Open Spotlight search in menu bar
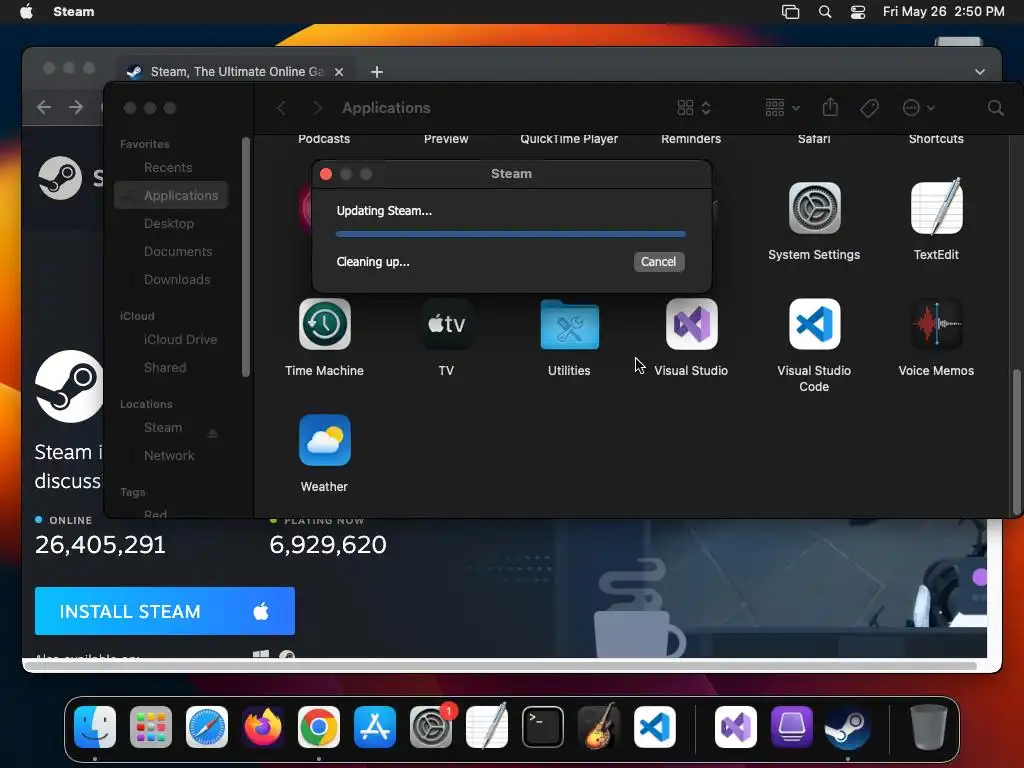1024x768 pixels. pyautogui.click(x=825, y=12)
